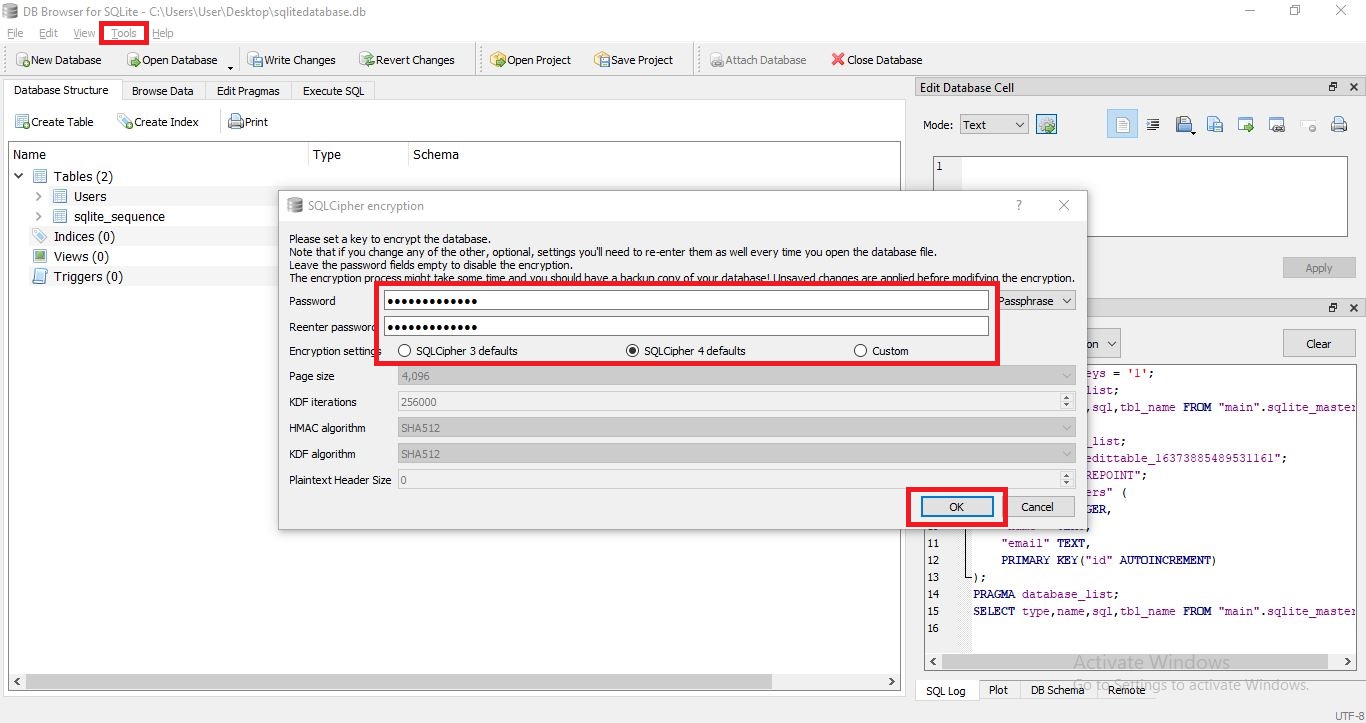
Task: Open the Mode Text dropdown
Action: coord(994,125)
